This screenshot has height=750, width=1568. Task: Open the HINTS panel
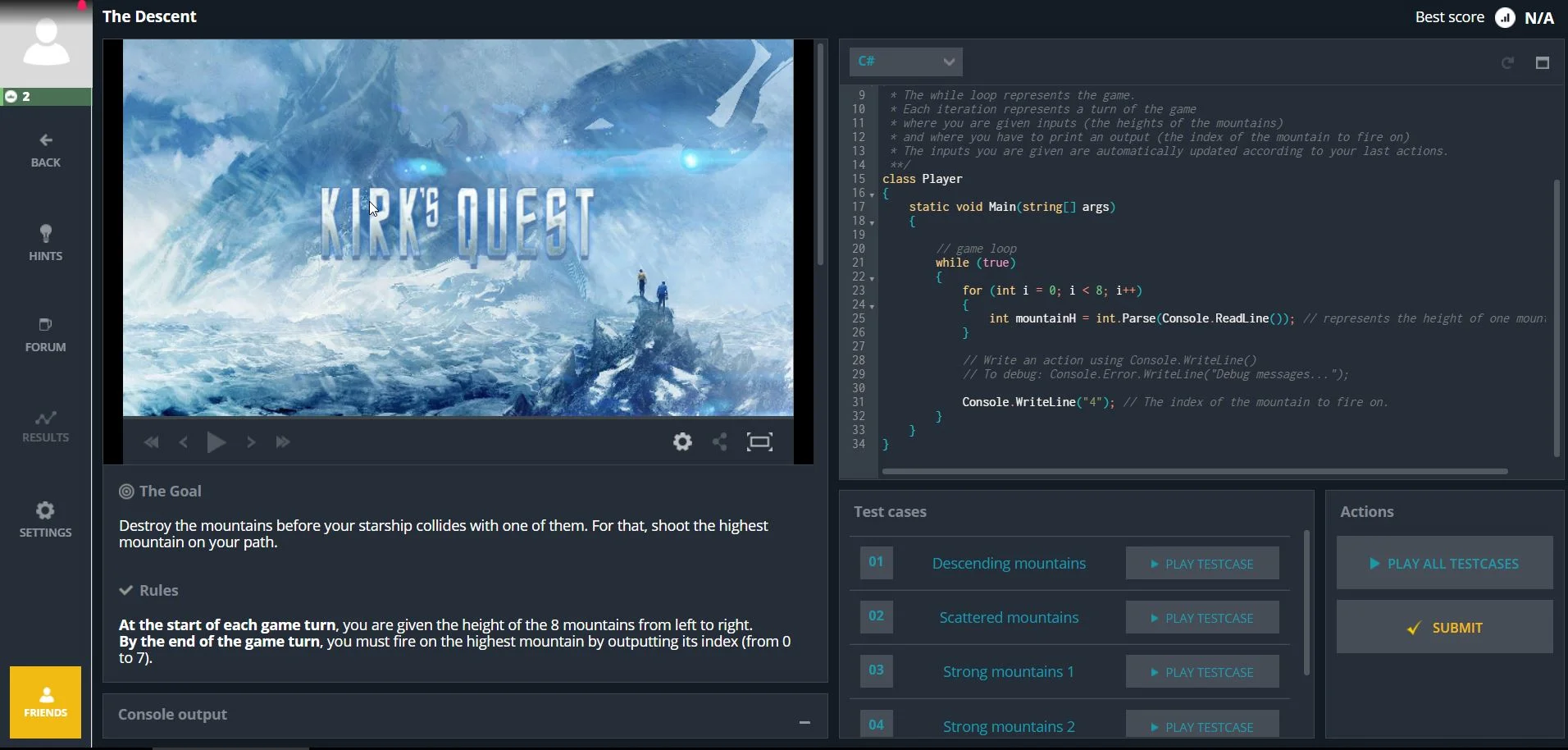(x=46, y=243)
